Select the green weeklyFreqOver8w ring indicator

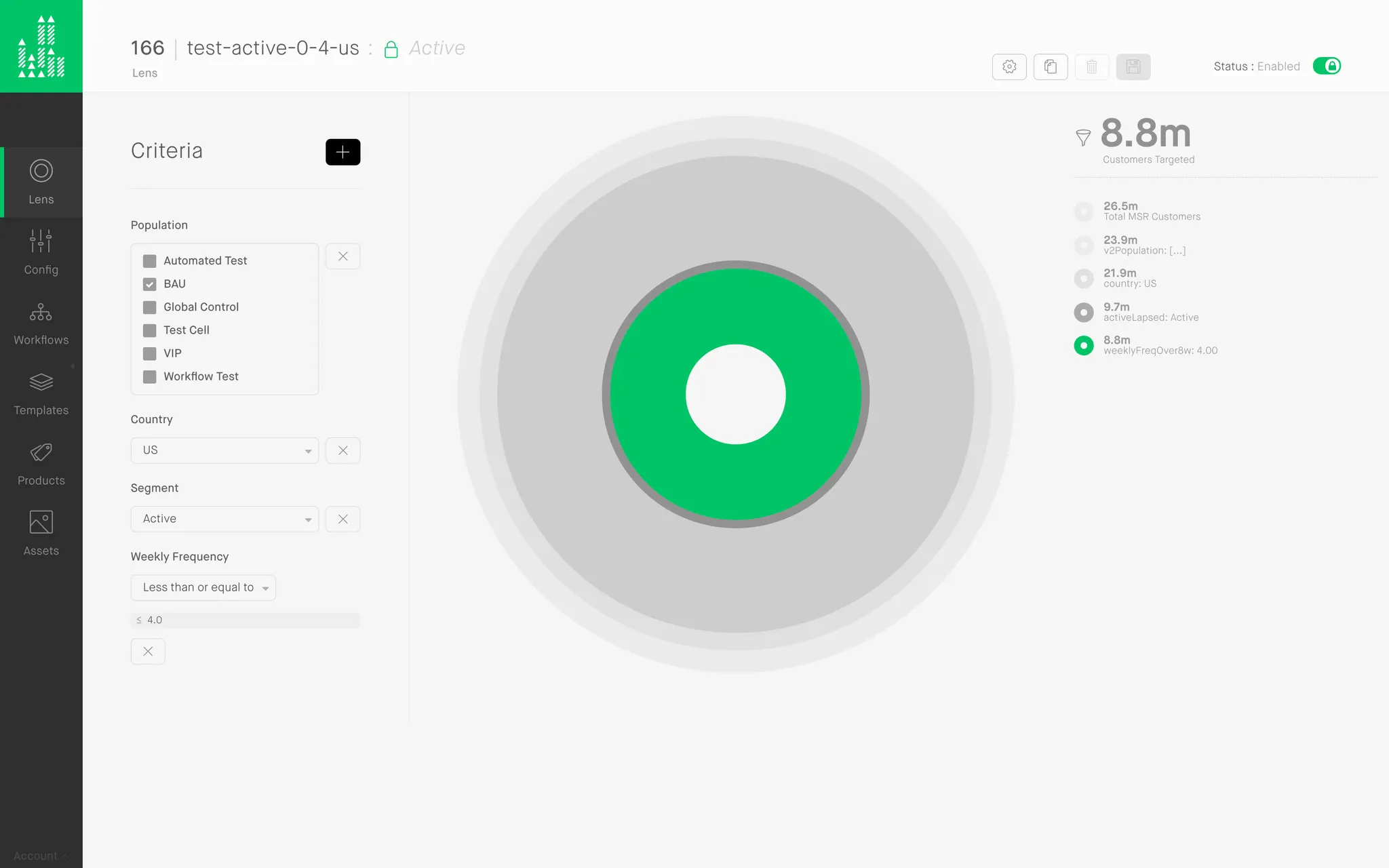pos(1084,345)
